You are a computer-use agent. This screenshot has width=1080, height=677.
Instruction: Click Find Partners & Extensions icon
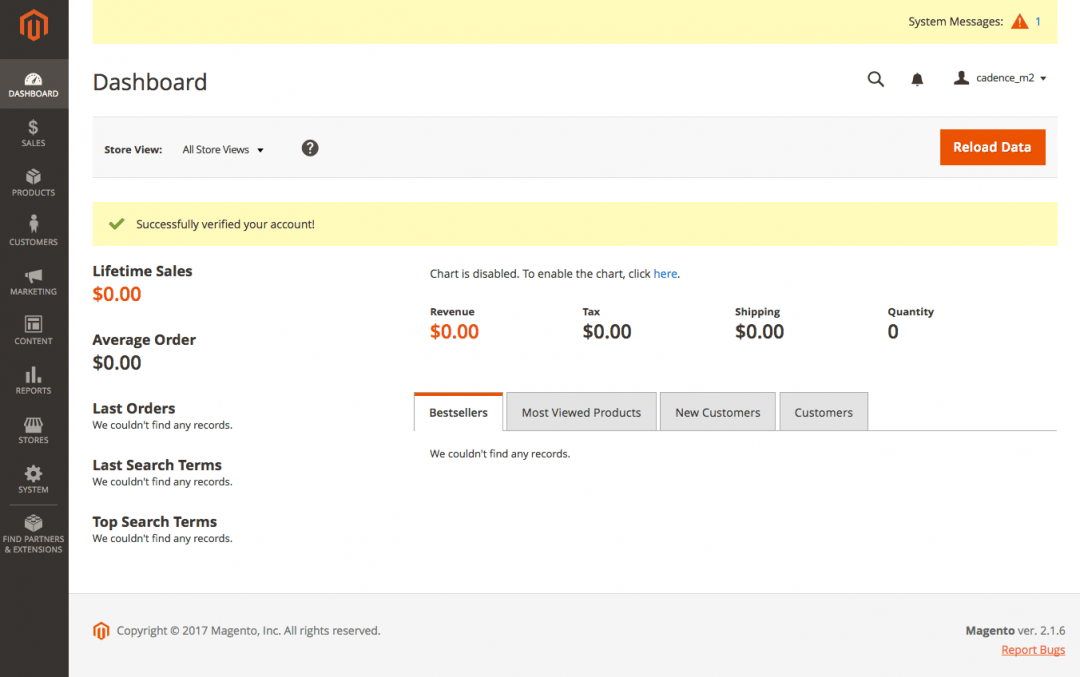(33, 532)
